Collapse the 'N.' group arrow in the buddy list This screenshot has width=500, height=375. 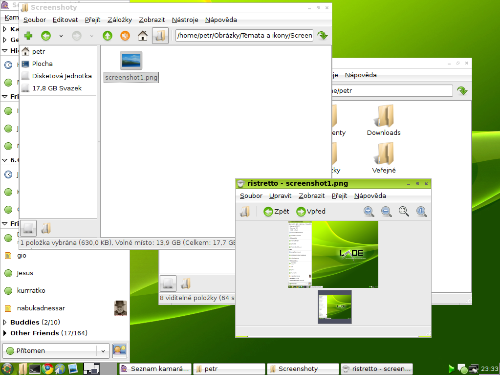(5, 160)
